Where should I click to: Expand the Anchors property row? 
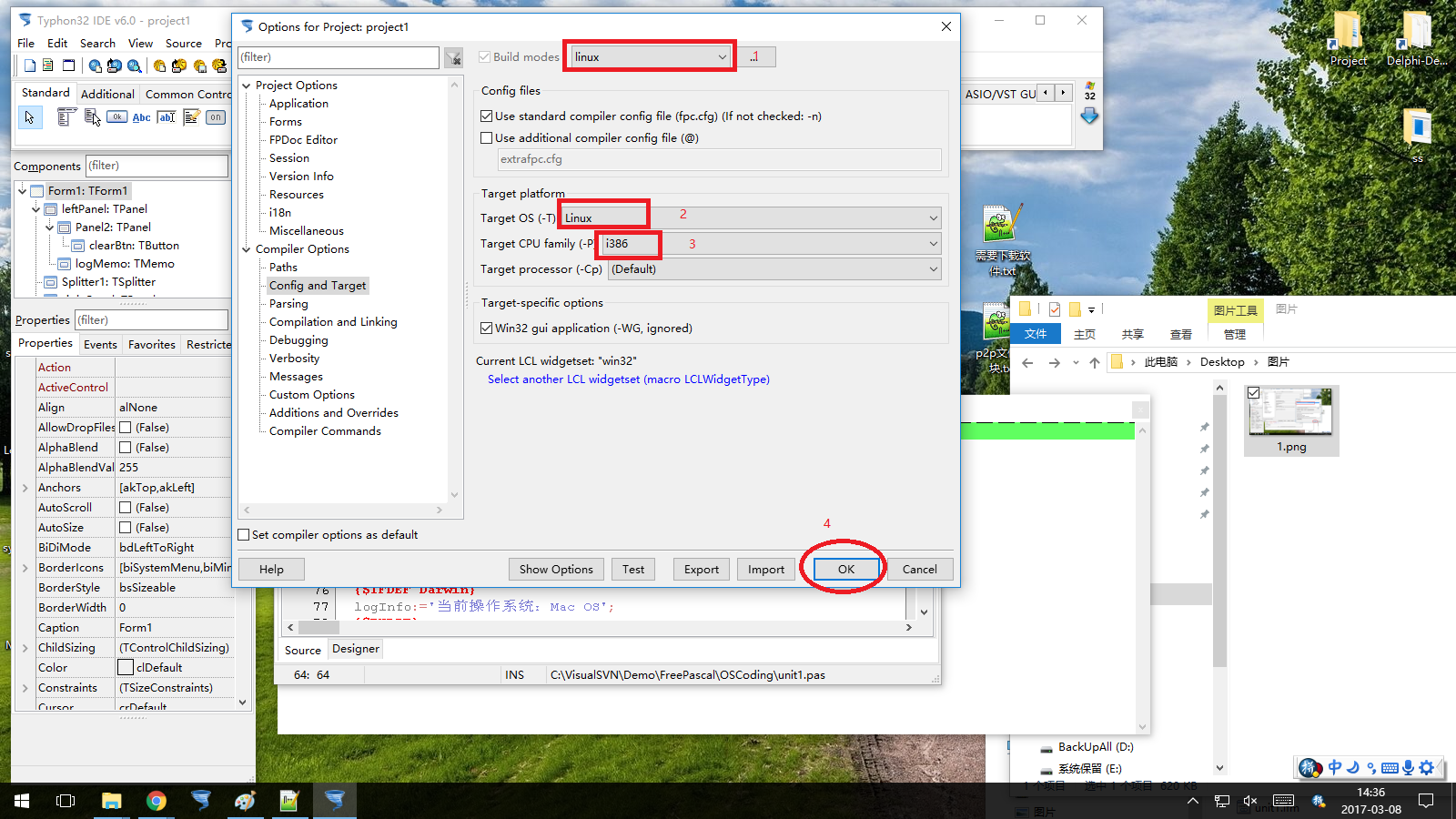[x=25, y=488]
